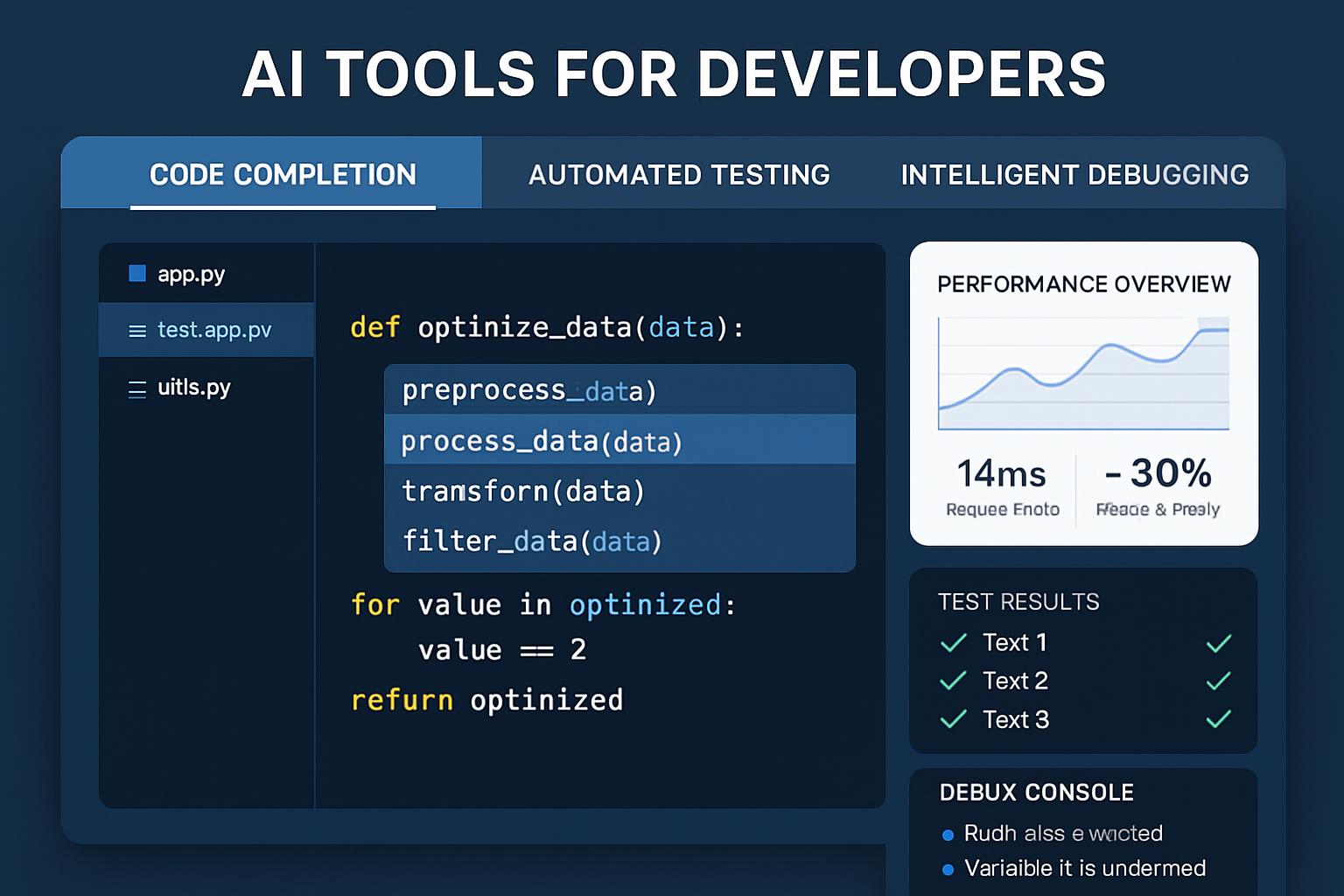Pick filter_data(data) in the suggestion list
The image size is (1344, 896).
[x=532, y=542]
